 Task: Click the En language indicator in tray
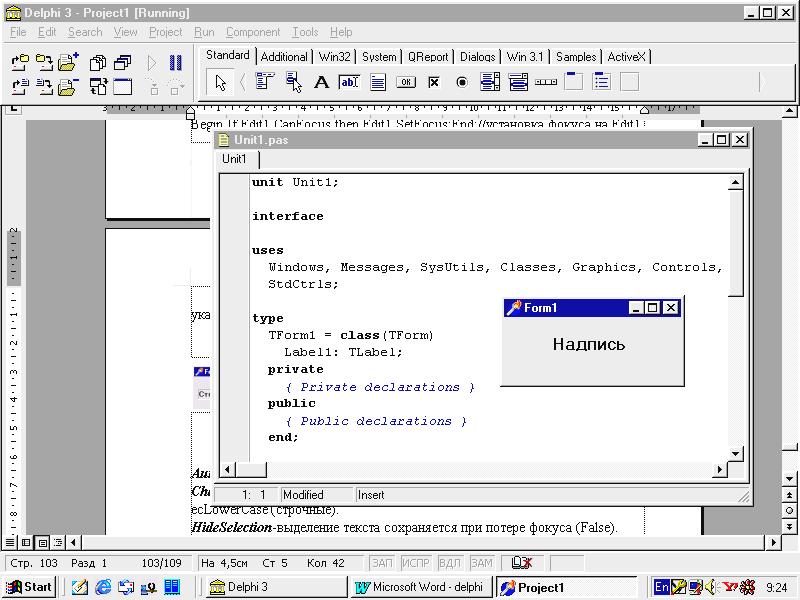point(661,587)
